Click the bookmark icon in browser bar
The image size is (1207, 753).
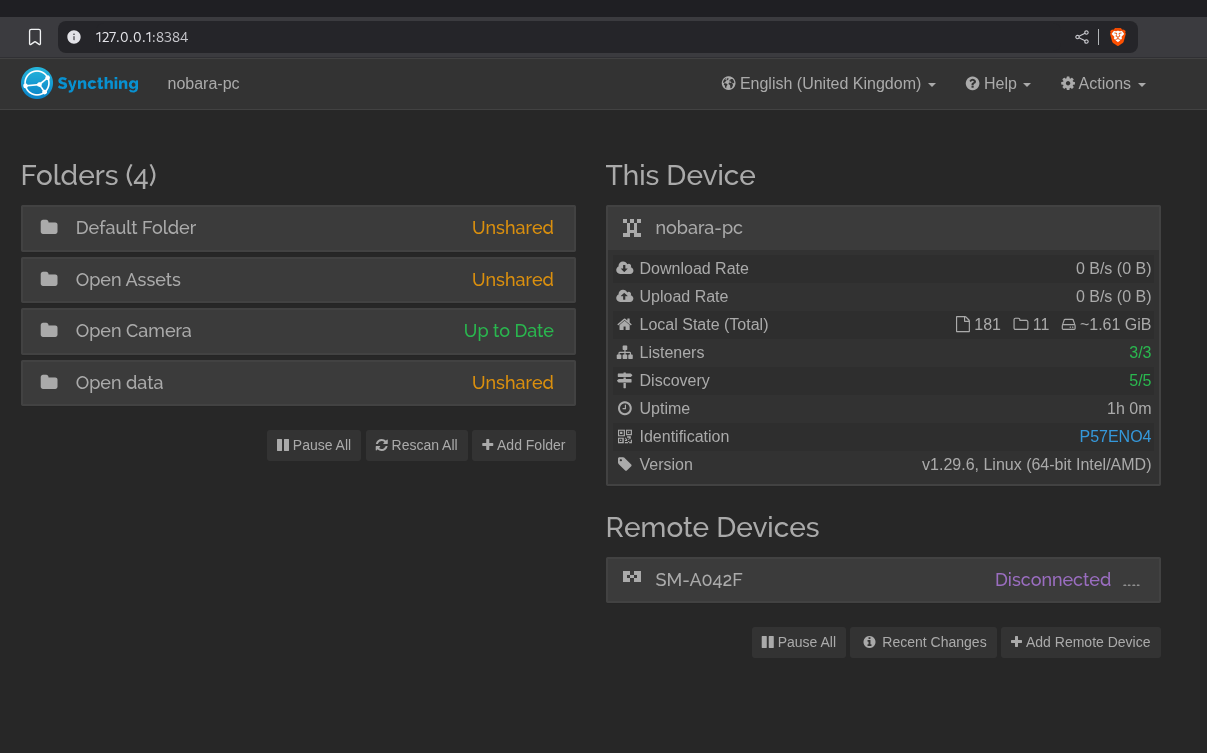(35, 37)
